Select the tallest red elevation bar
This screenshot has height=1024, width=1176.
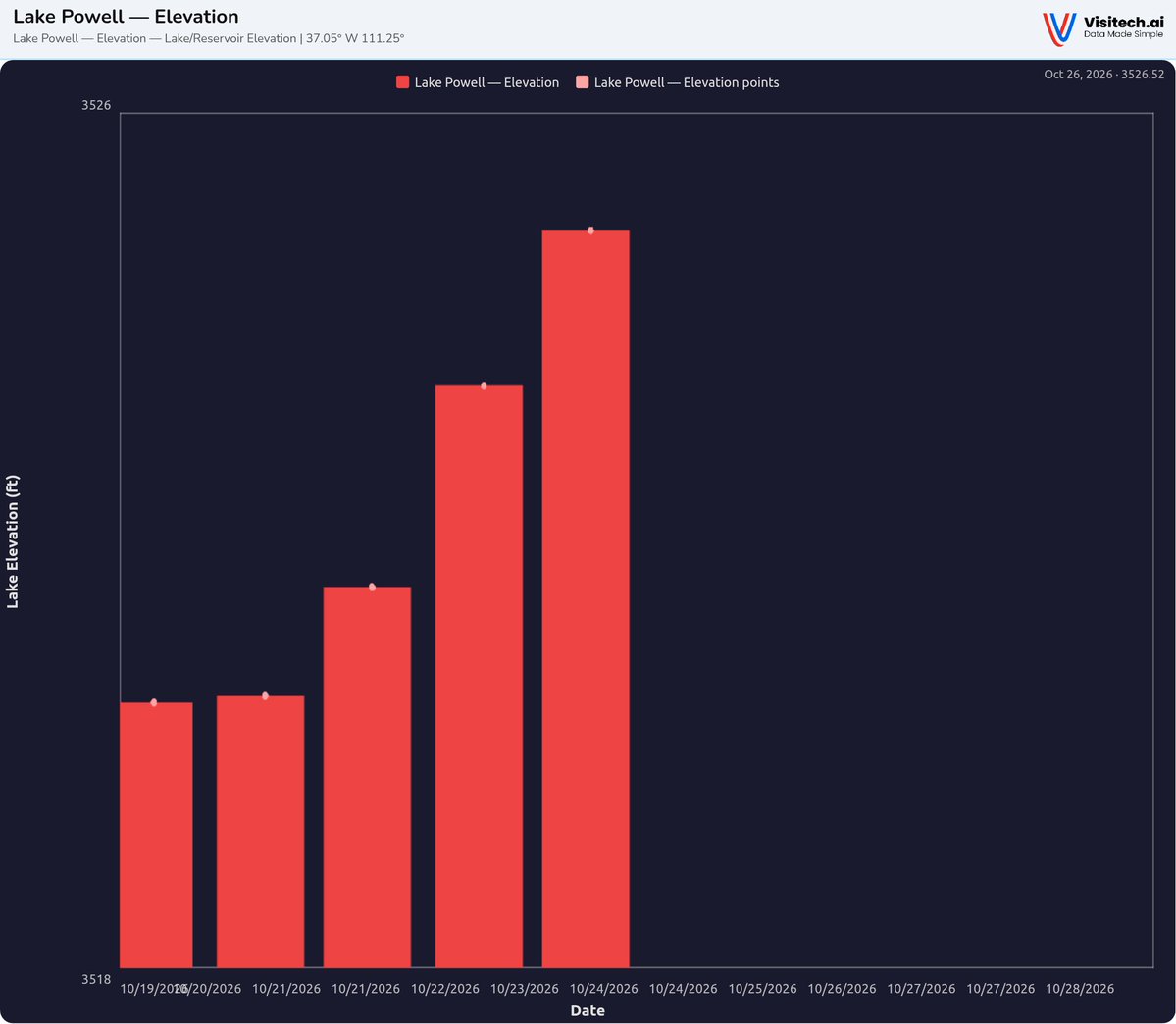click(x=586, y=598)
